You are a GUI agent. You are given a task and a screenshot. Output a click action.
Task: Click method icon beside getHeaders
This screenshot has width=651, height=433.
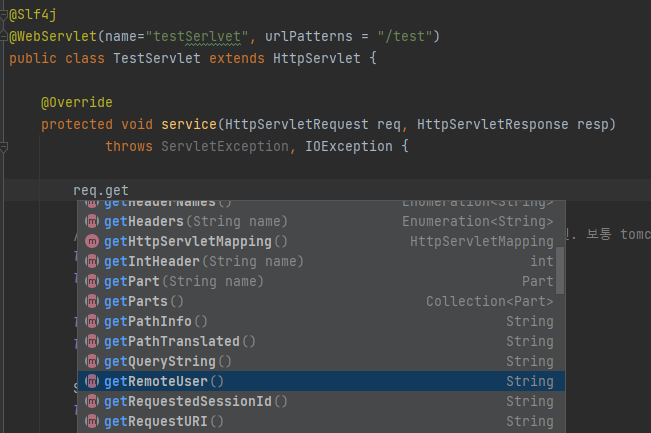pyautogui.click(x=92, y=221)
